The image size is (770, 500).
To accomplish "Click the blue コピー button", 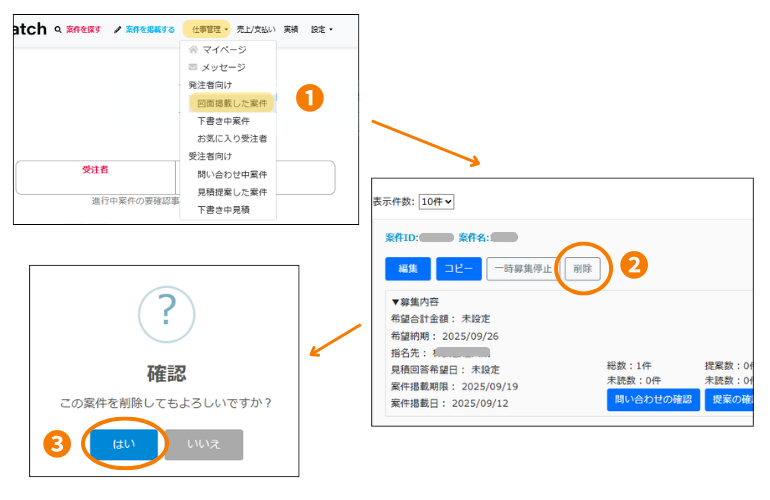I will pyautogui.click(x=459, y=269).
